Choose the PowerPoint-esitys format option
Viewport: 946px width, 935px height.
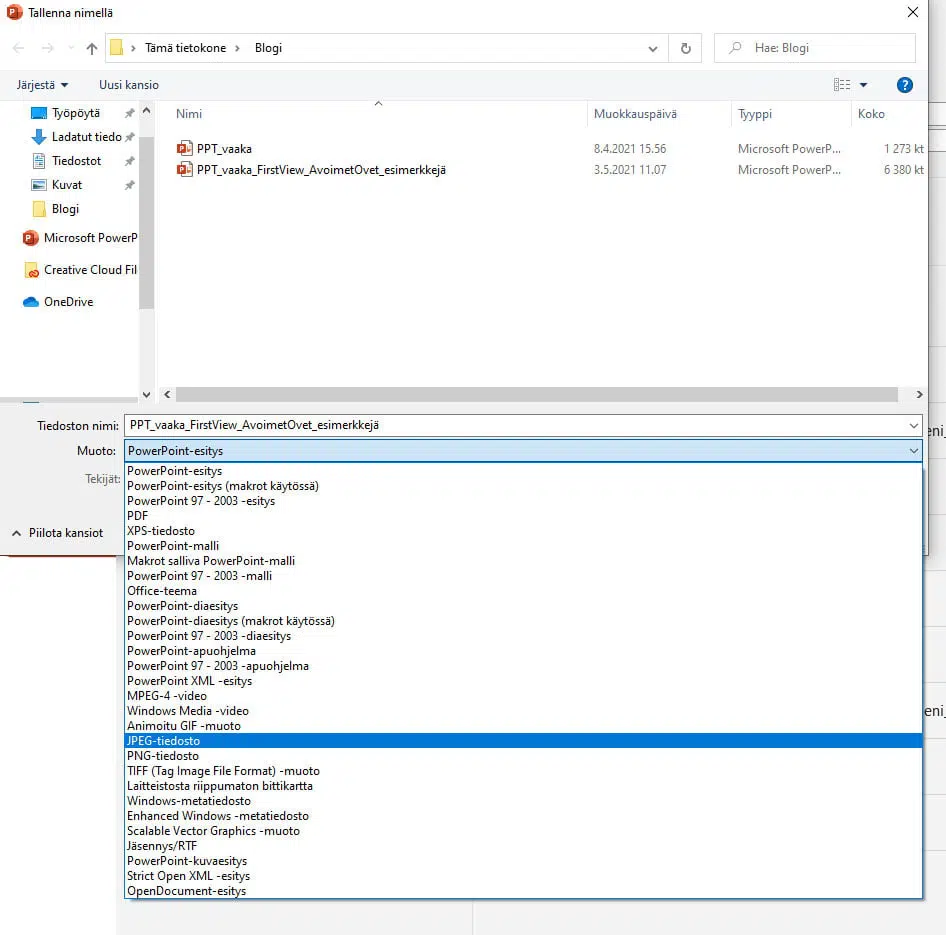click(523, 471)
